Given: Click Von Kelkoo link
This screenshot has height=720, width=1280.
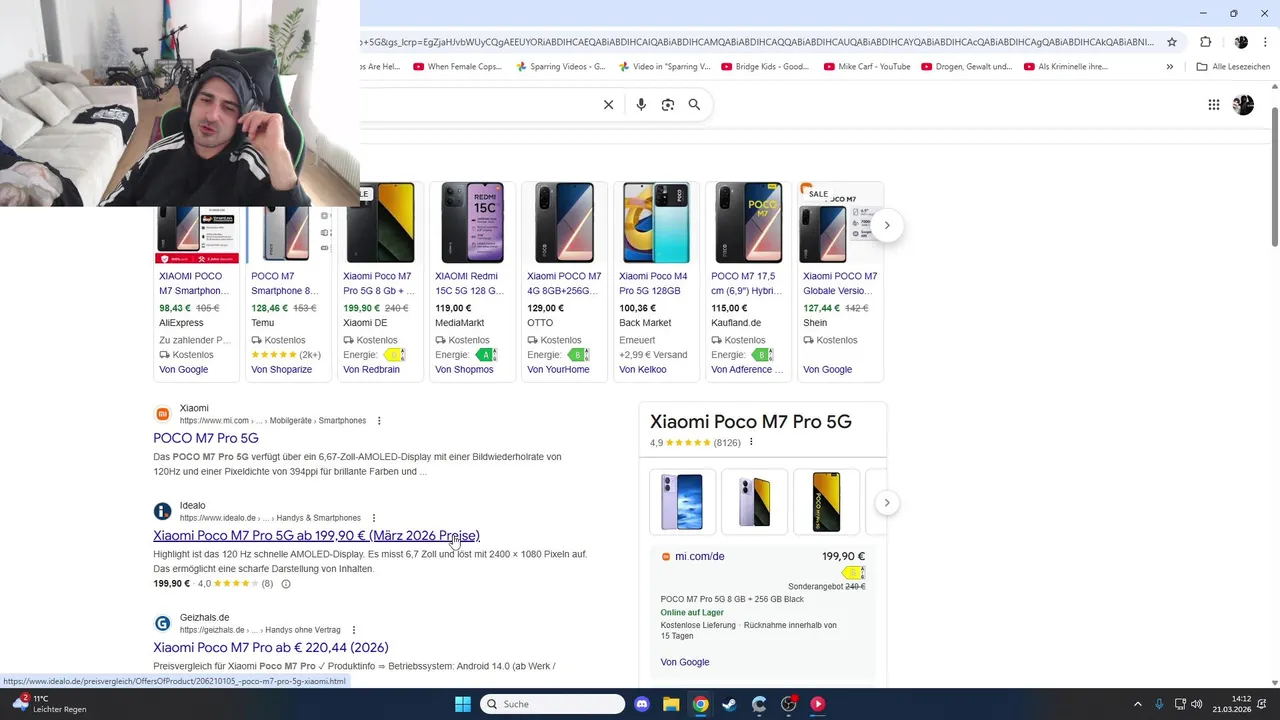Looking at the screenshot, I should coord(643,370).
